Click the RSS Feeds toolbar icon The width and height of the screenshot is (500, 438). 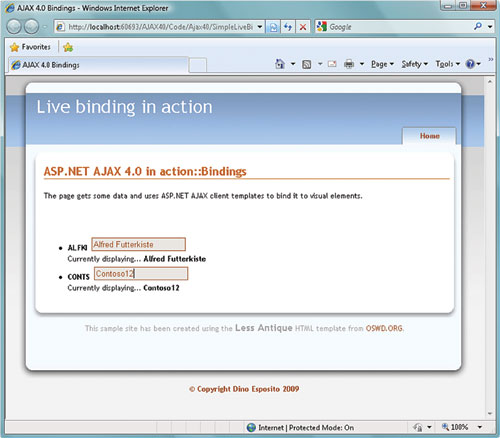(306, 64)
